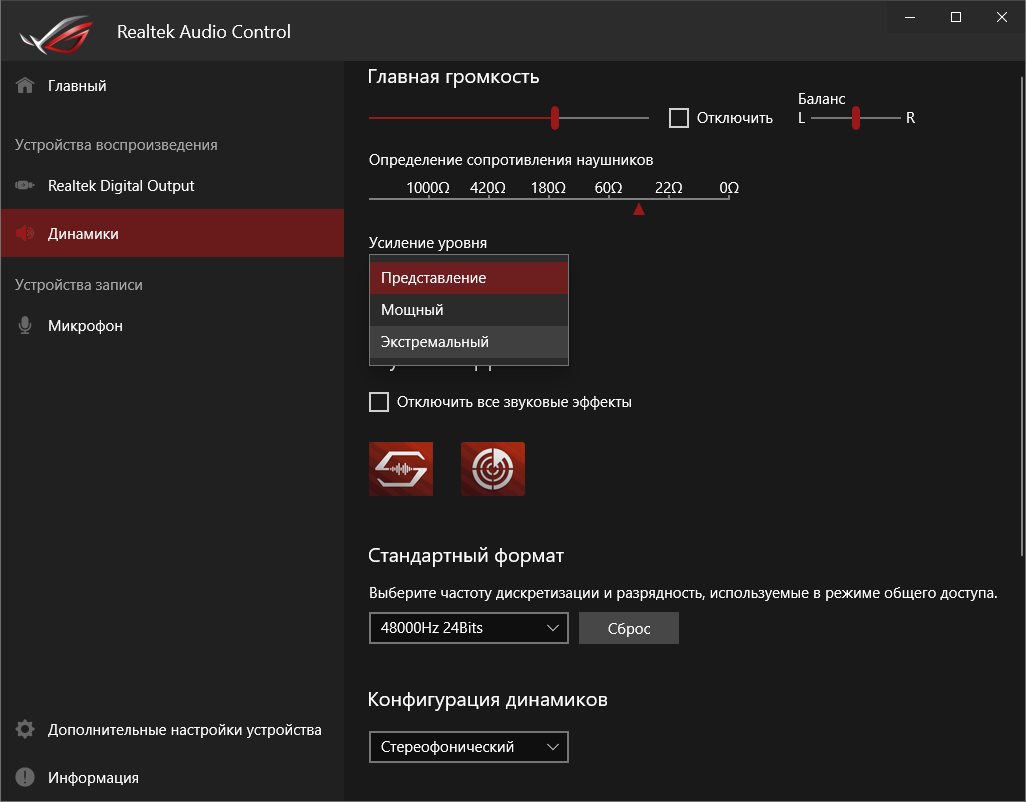1026x802 pixels.
Task: Click the gear icon for additional settings
Action: [25, 730]
